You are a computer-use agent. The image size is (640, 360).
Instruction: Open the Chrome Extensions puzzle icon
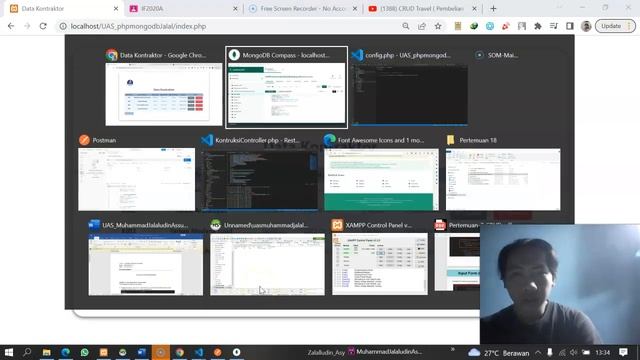[x=538, y=26]
